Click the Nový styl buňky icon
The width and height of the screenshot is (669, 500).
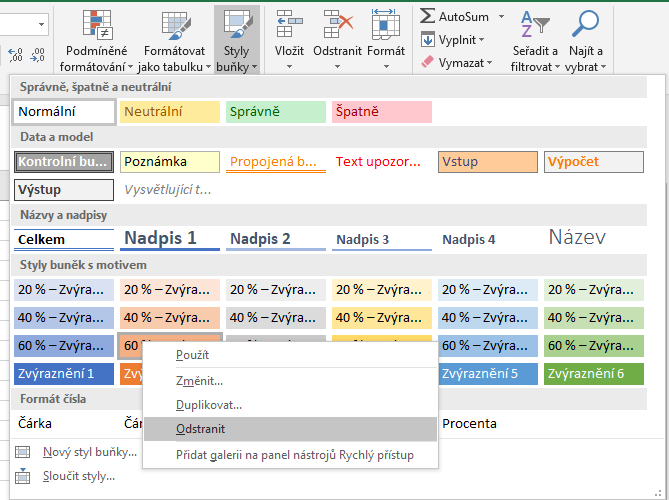23,452
